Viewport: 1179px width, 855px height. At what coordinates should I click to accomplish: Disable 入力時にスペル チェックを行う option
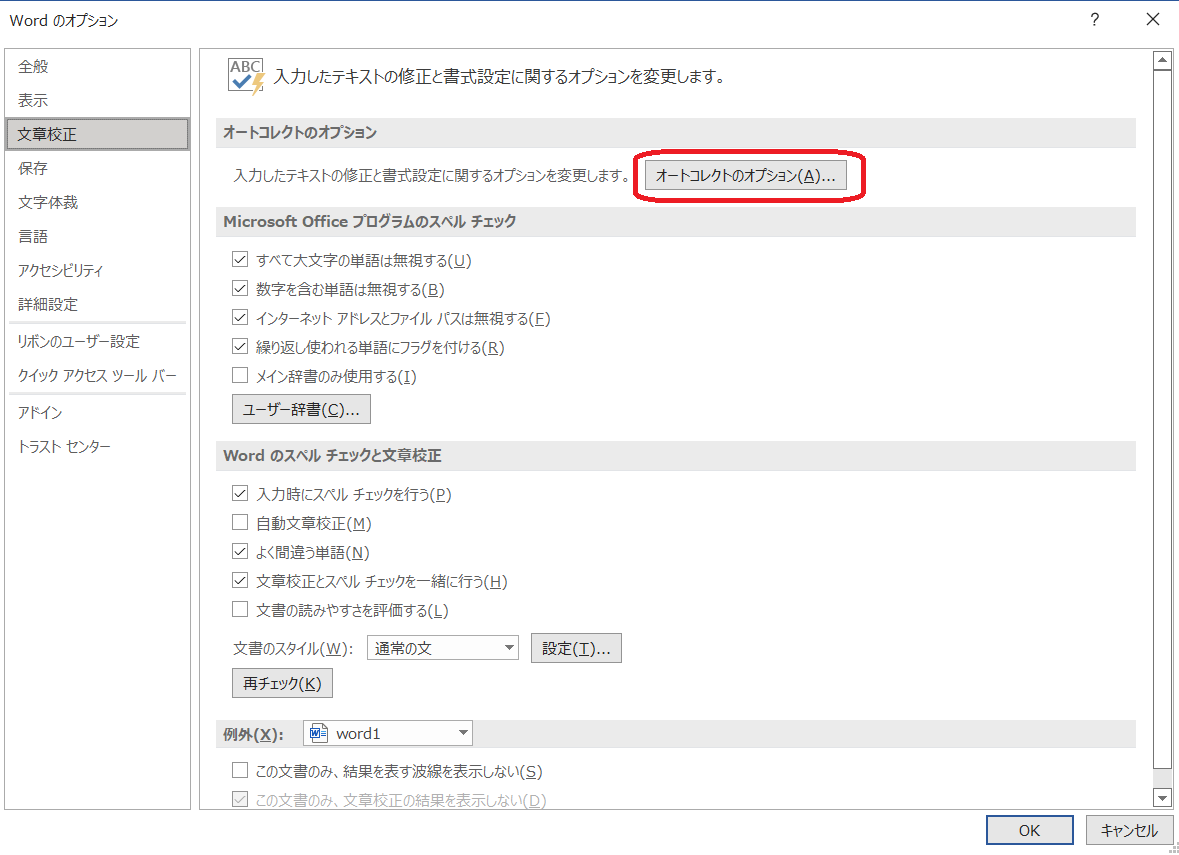[x=240, y=493]
